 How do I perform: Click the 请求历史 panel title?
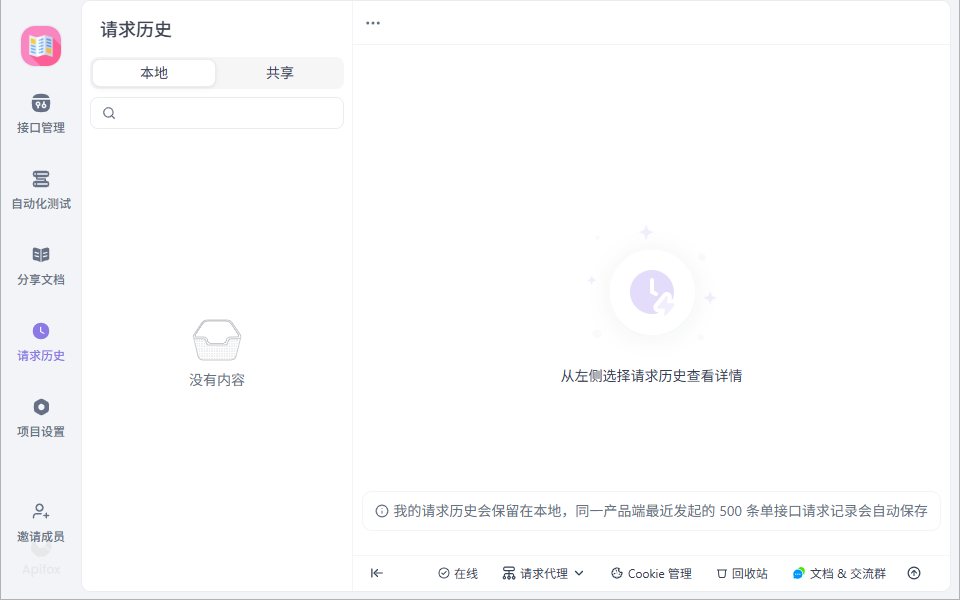(x=136, y=29)
